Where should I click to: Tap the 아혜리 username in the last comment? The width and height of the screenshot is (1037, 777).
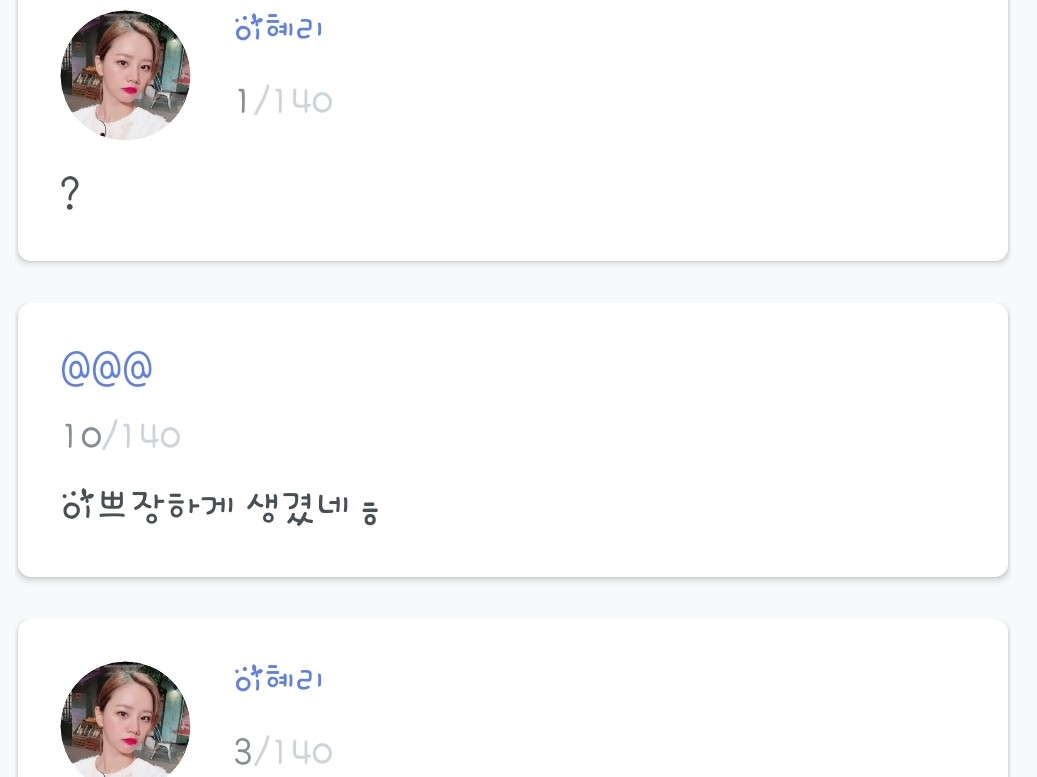click(x=279, y=680)
